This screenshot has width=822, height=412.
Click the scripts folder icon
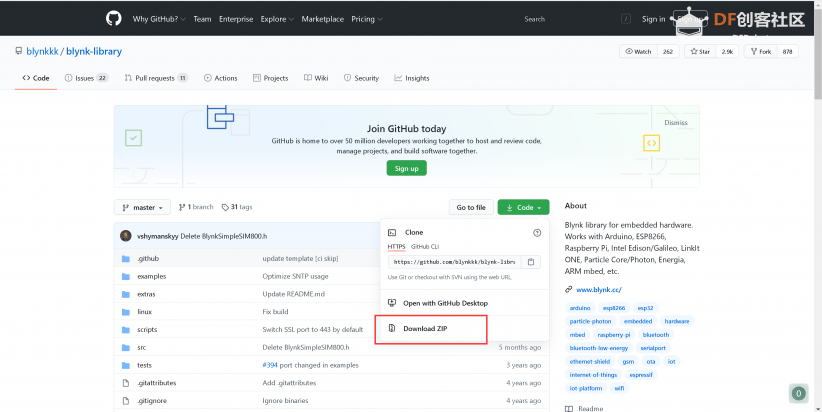click(x=126, y=330)
